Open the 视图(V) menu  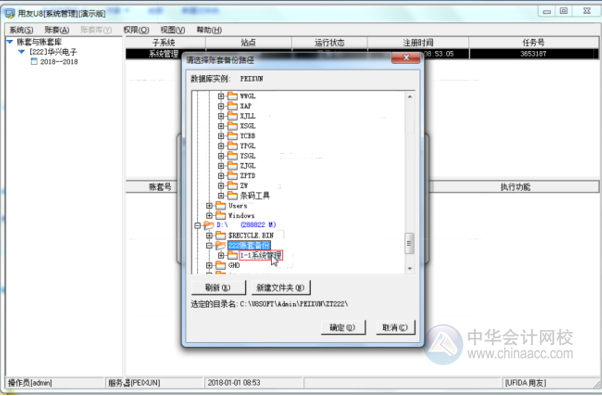(x=173, y=30)
